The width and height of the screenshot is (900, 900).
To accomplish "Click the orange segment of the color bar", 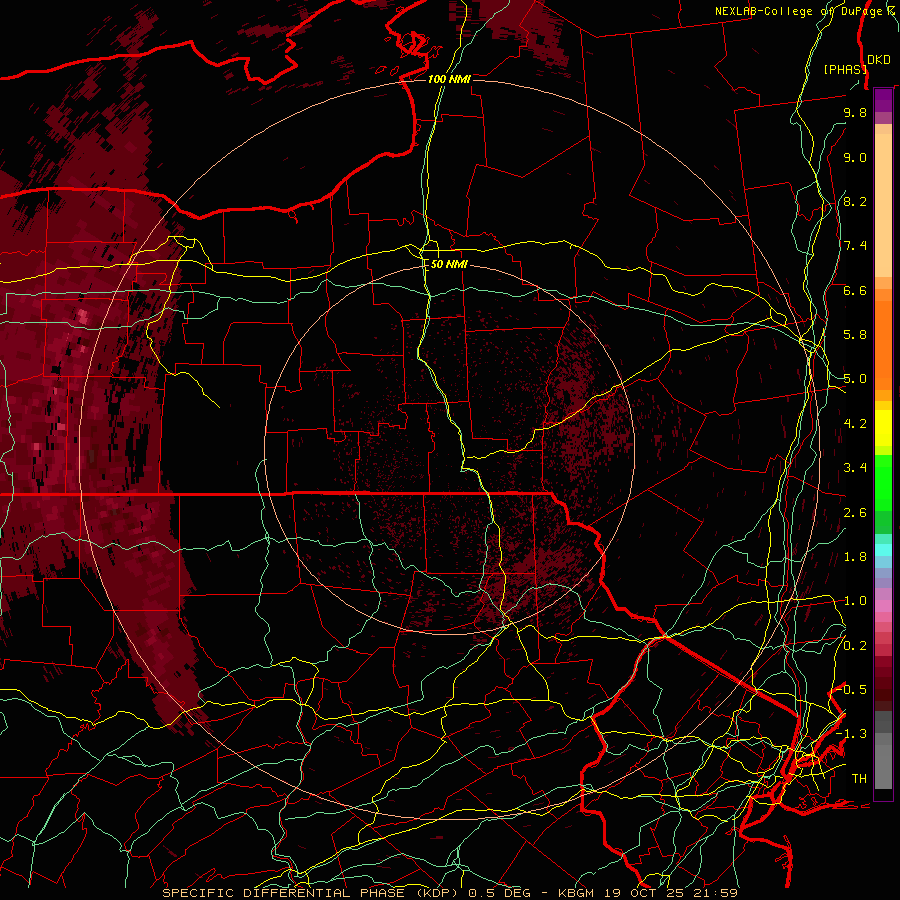I will pyautogui.click(x=883, y=344).
